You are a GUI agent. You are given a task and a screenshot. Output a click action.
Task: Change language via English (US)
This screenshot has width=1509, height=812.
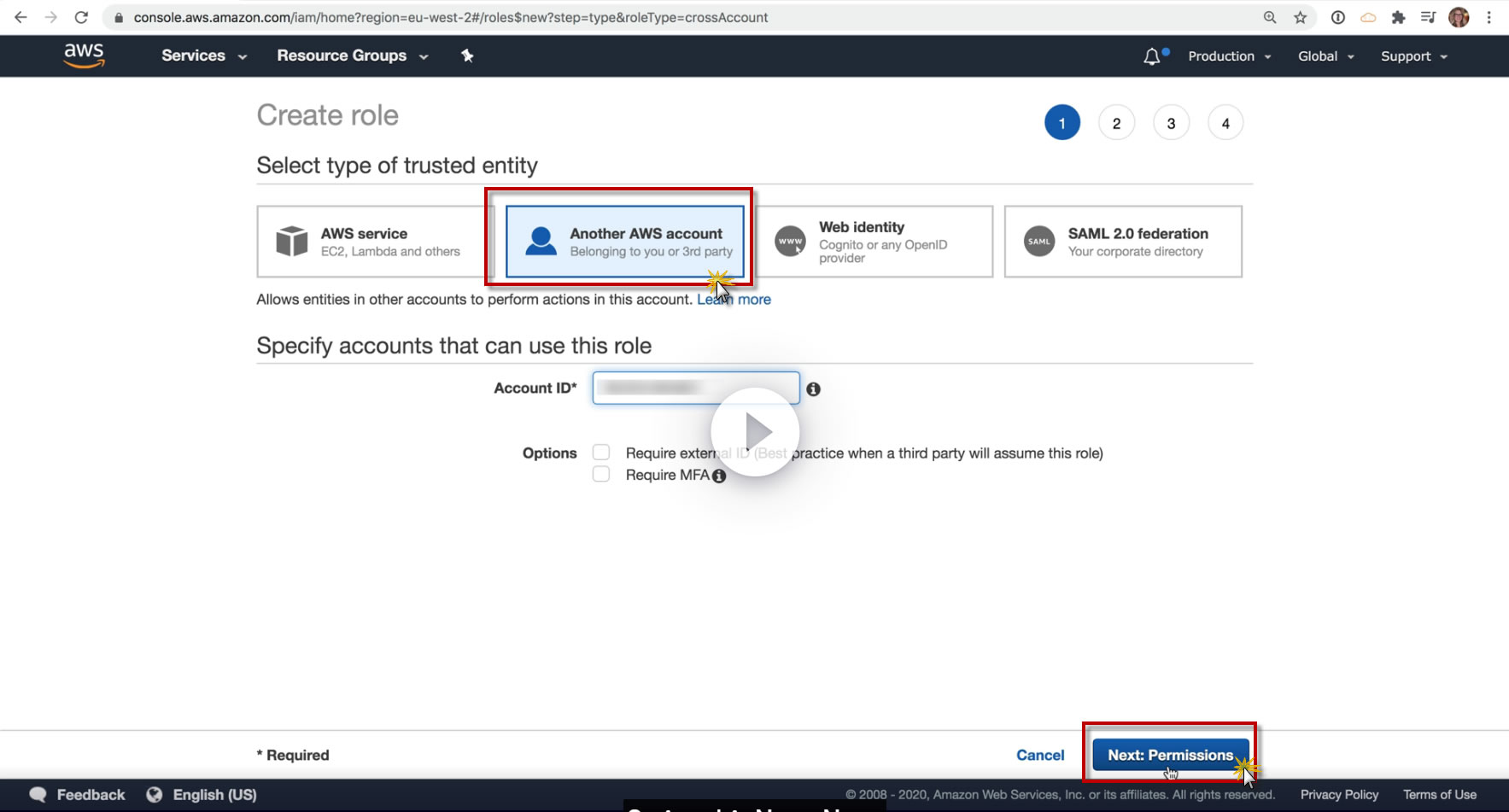214,795
